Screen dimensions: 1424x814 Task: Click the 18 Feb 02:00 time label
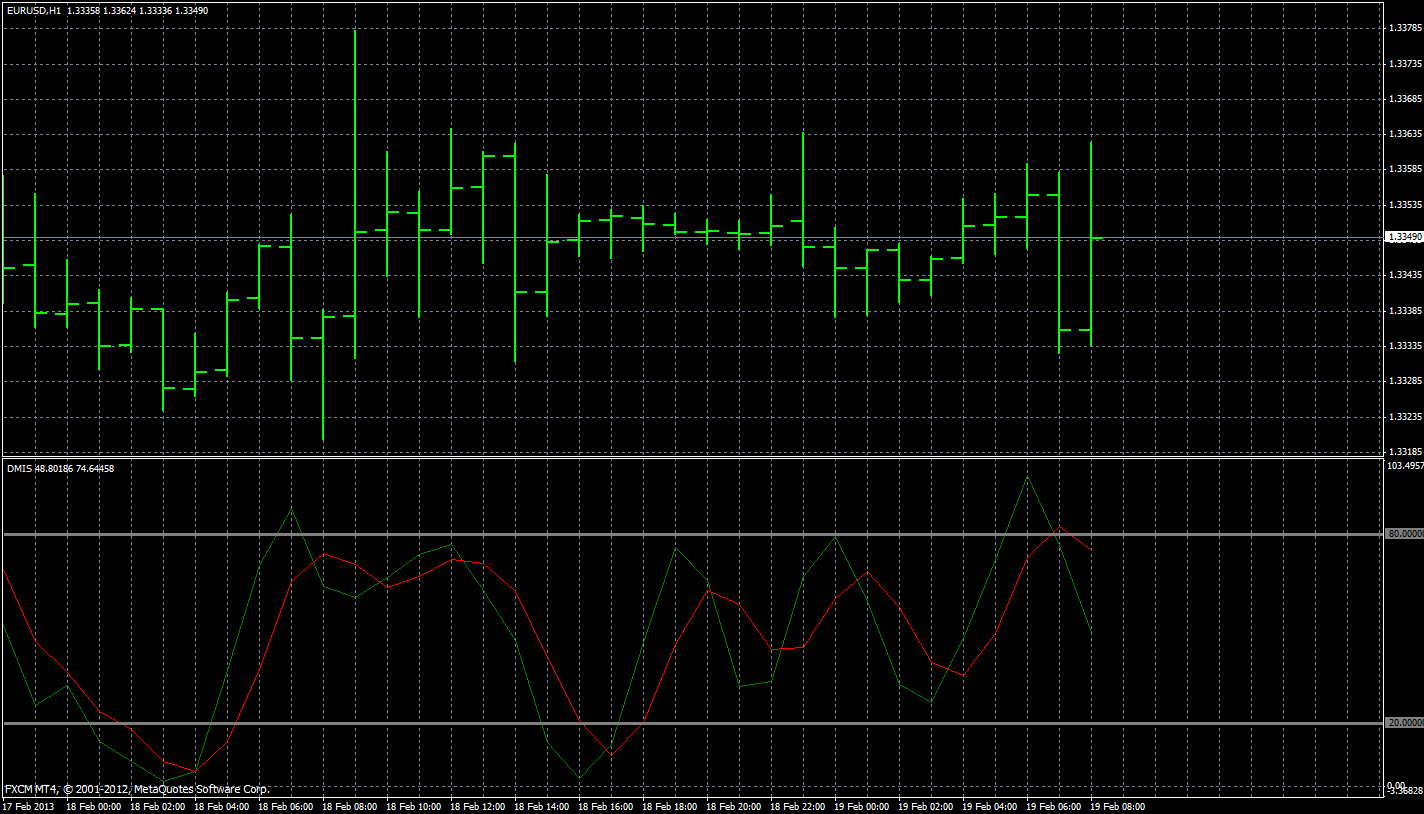click(158, 806)
